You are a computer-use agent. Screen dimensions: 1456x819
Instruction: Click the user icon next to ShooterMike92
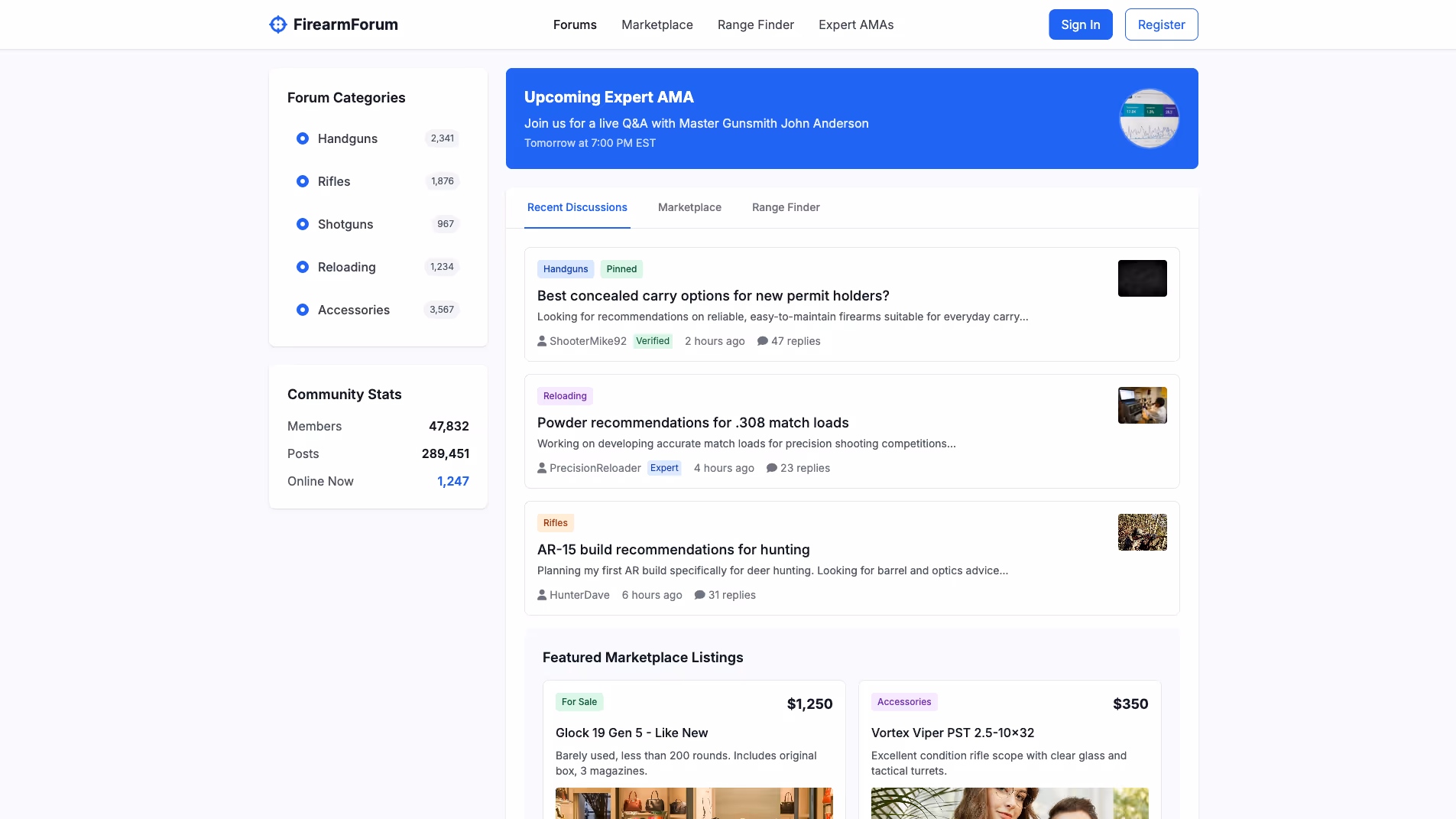click(x=541, y=341)
